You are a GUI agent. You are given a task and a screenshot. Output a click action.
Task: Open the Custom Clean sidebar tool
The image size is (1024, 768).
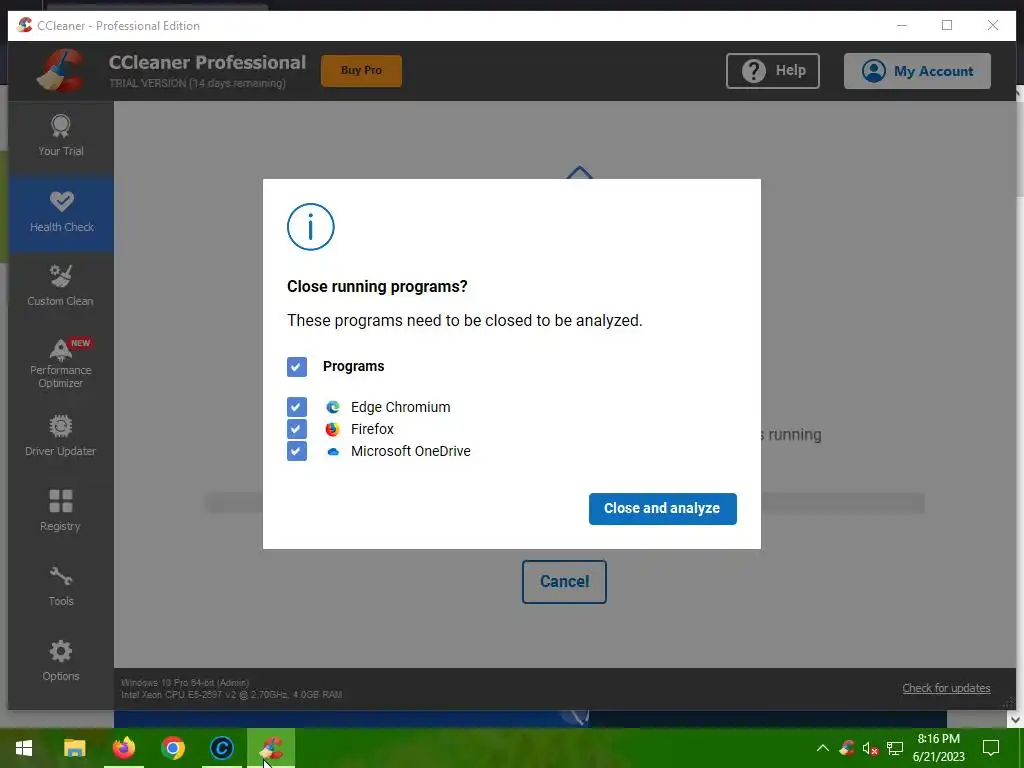click(61, 286)
